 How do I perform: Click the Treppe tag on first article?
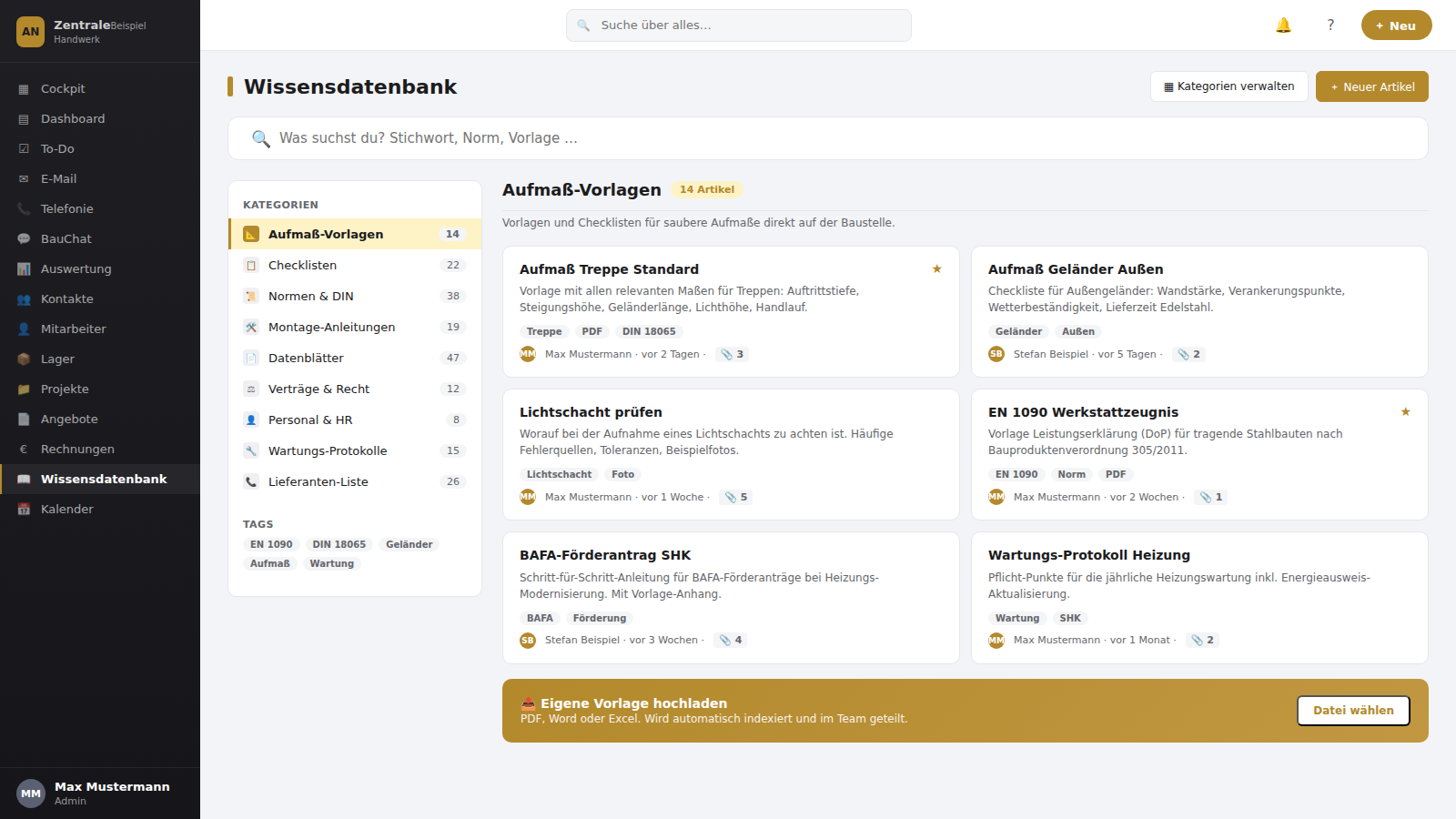click(x=544, y=331)
